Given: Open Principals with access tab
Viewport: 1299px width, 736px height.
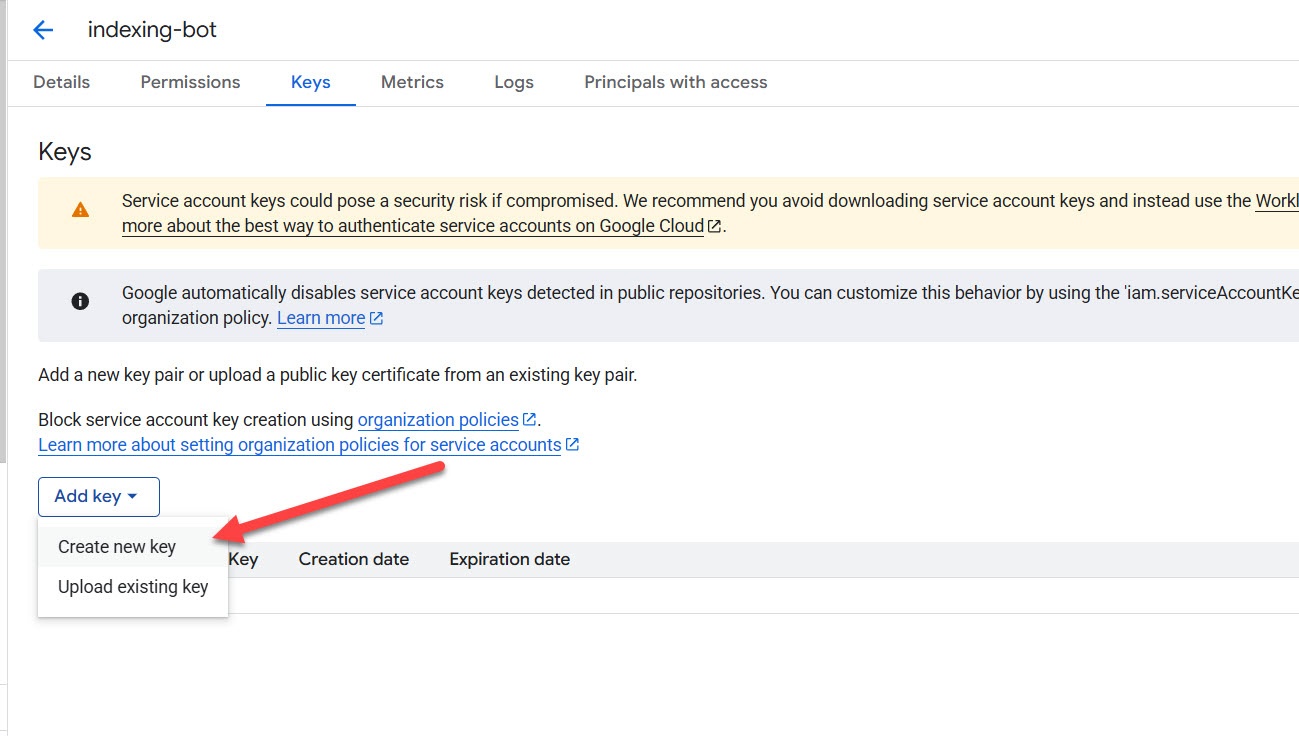Looking at the screenshot, I should coord(676,83).
